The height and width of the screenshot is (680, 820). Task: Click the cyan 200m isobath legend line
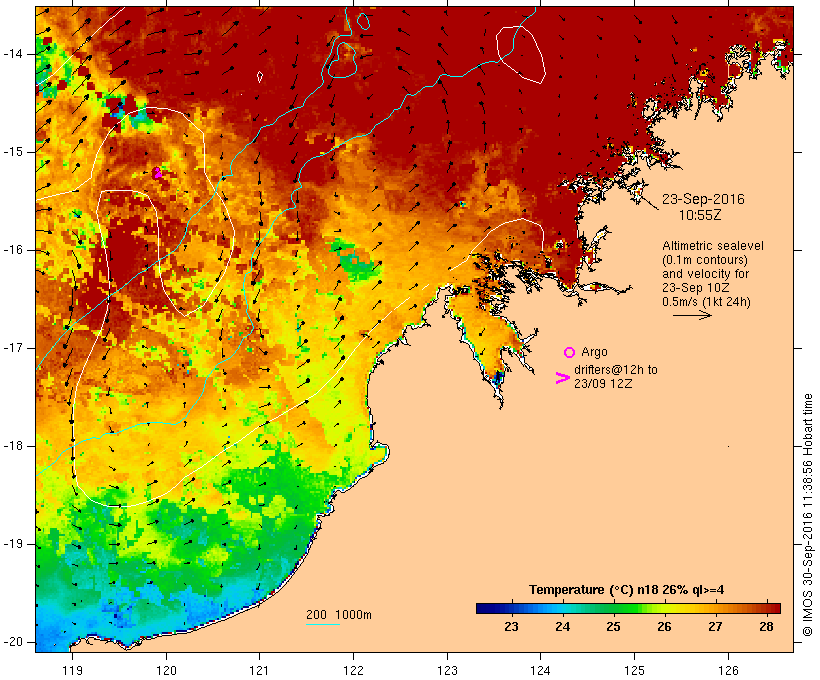[x=323, y=624]
